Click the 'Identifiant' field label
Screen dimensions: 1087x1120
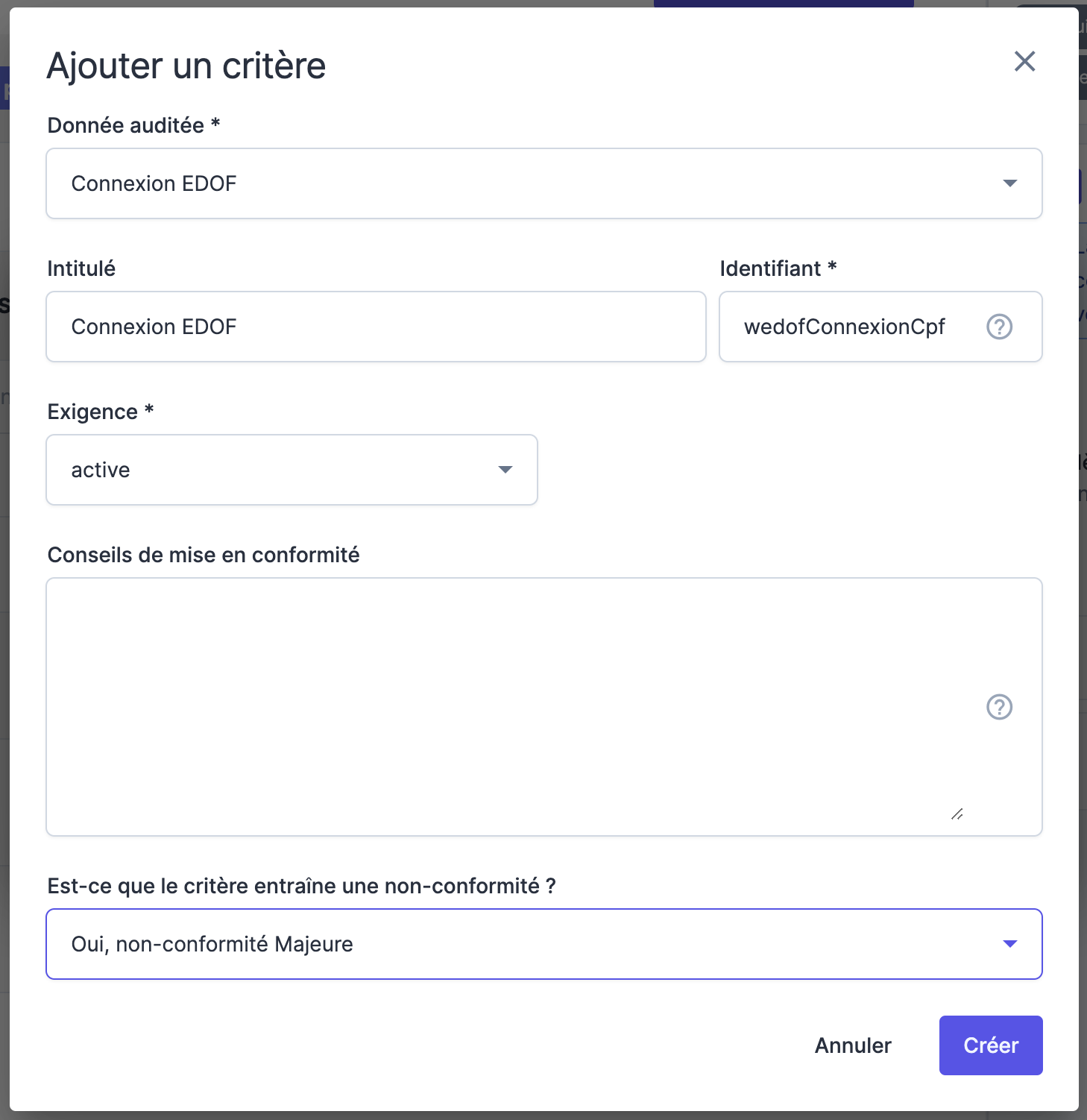click(x=770, y=268)
